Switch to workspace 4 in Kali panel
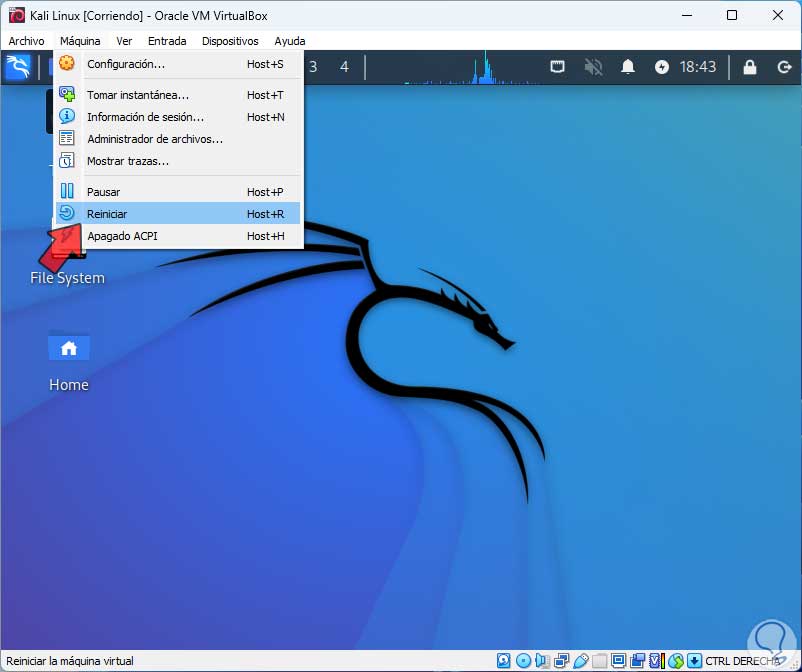The image size is (802, 672). 344,67
